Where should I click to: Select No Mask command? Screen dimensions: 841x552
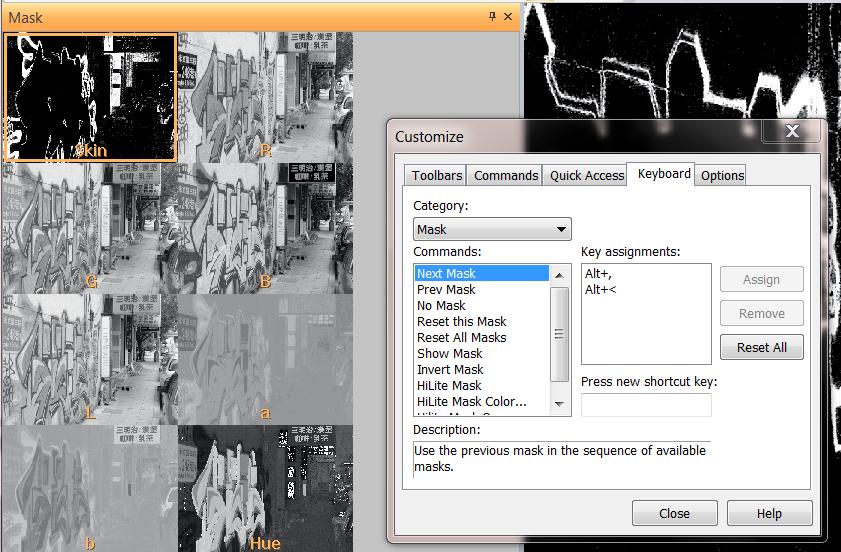click(x=482, y=305)
